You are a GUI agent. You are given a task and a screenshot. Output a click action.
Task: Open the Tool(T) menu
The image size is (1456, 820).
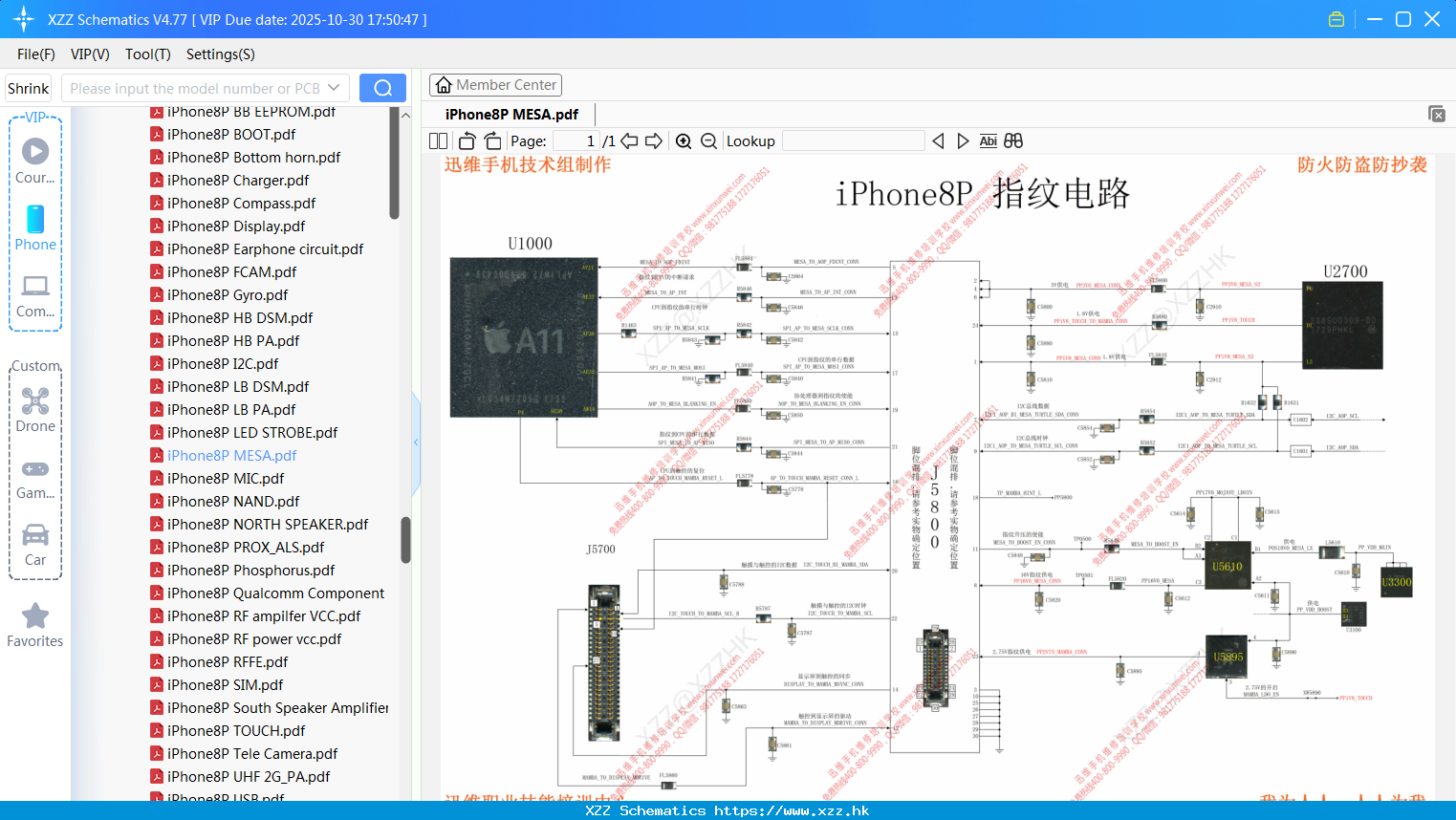[x=148, y=54]
